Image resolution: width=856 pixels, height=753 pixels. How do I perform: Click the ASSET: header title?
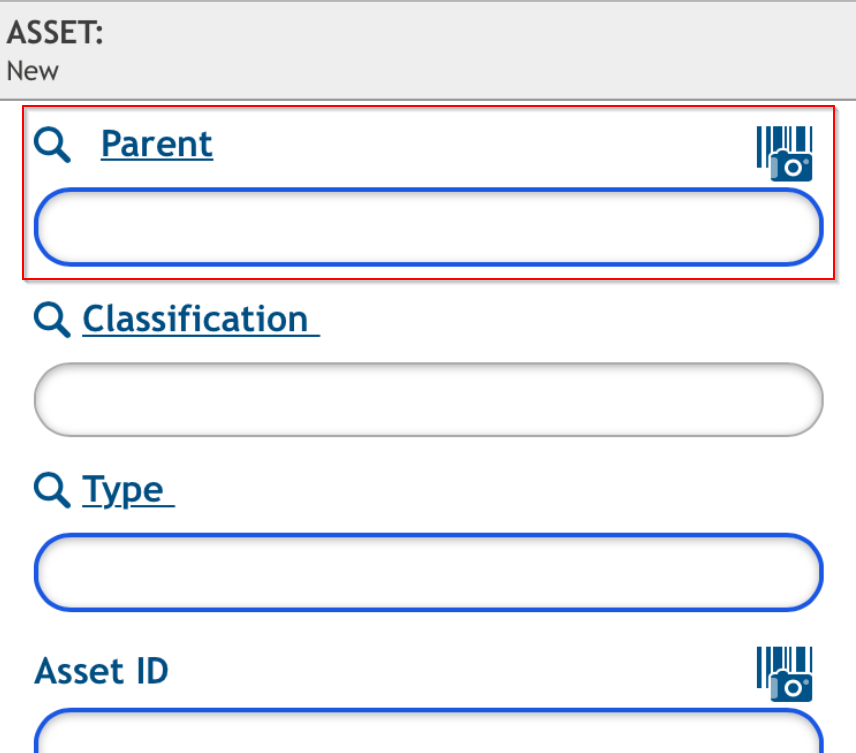(55, 33)
